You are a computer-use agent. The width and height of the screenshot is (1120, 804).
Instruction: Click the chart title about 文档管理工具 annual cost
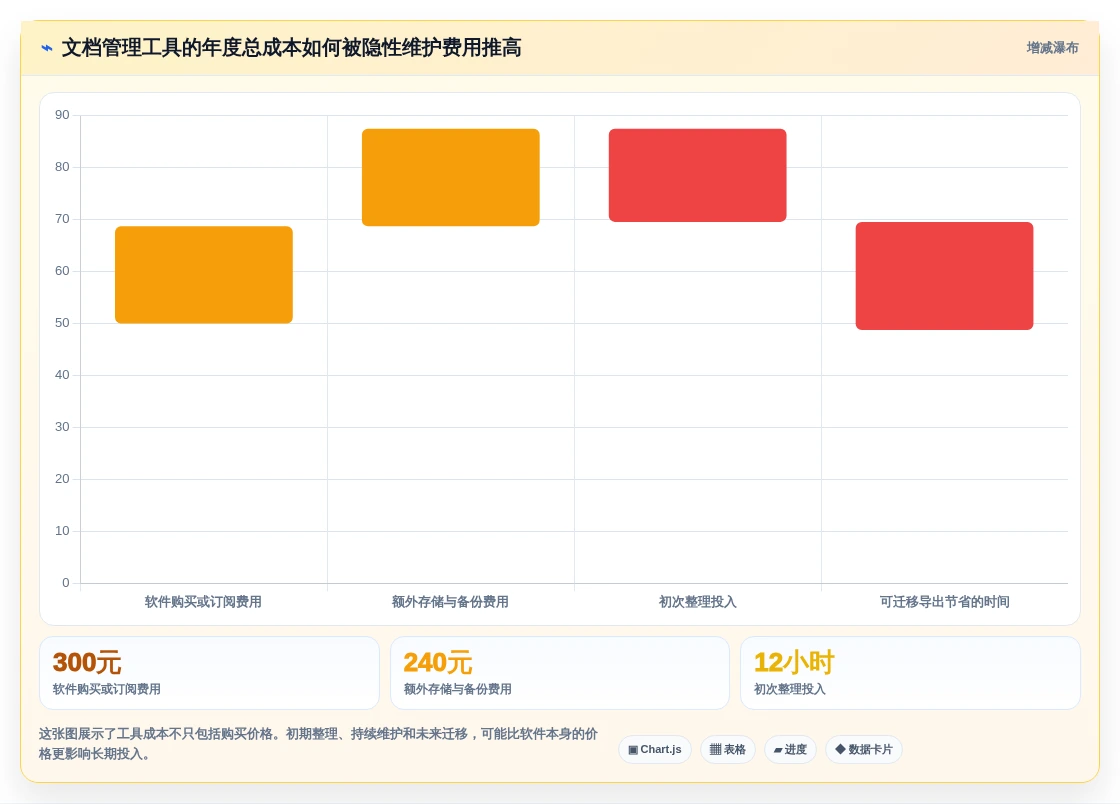tap(291, 48)
